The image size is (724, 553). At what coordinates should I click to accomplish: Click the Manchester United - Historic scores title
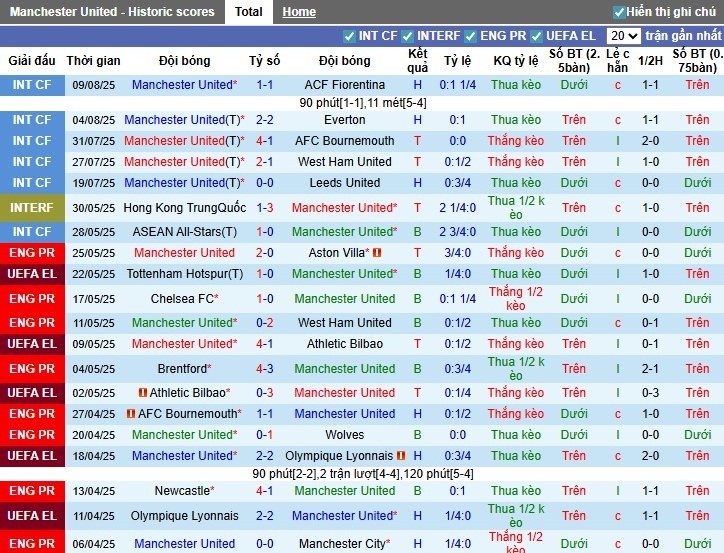pyautogui.click(x=112, y=12)
